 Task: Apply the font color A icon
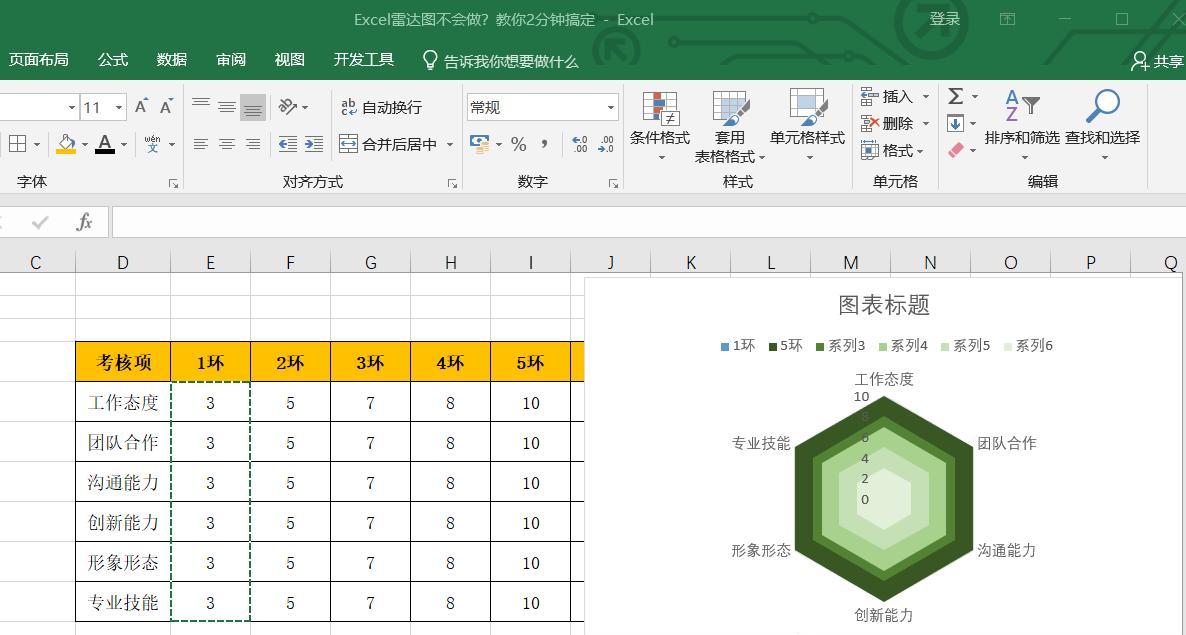point(105,144)
